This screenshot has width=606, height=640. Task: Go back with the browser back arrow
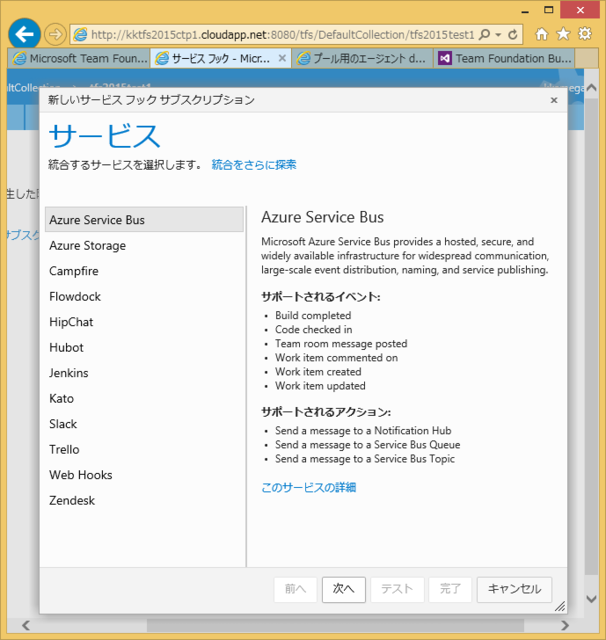tap(24, 34)
